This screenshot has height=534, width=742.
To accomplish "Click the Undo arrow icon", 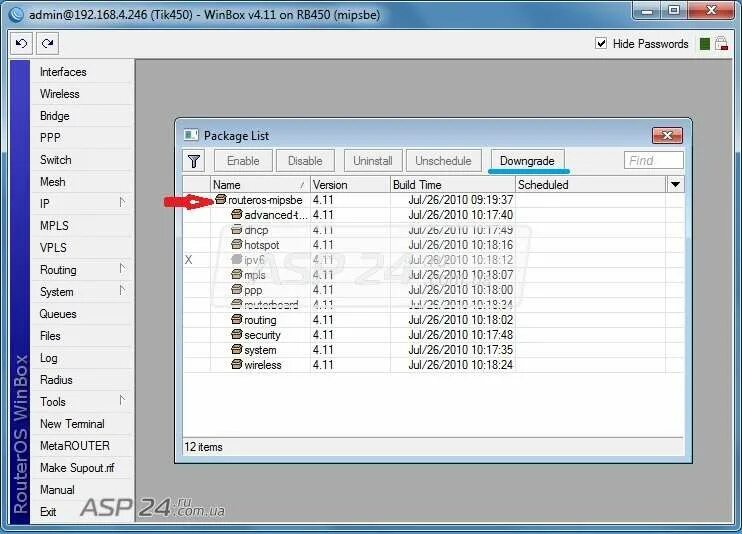I will [x=21, y=44].
